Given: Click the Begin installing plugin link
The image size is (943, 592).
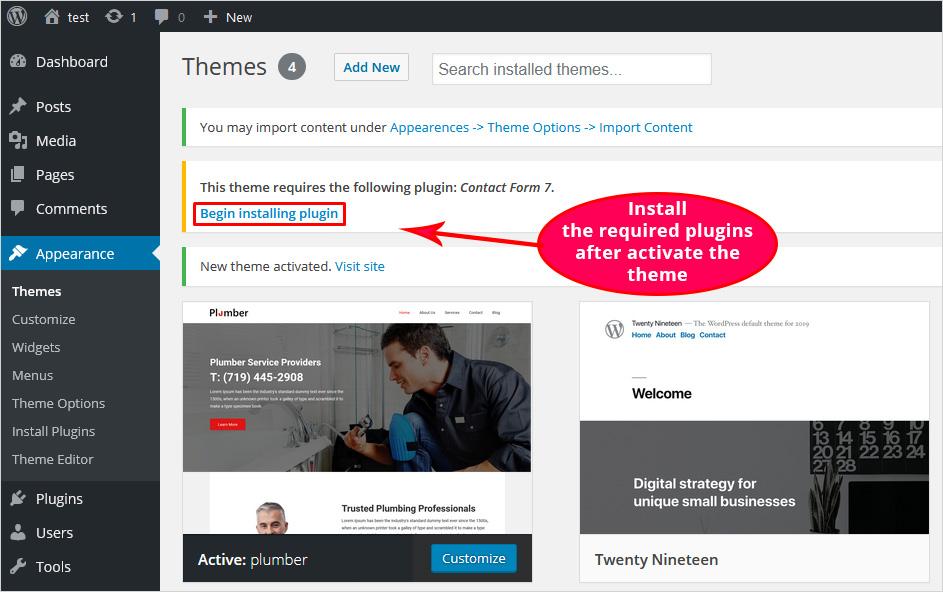Looking at the screenshot, I should (x=269, y=214).
